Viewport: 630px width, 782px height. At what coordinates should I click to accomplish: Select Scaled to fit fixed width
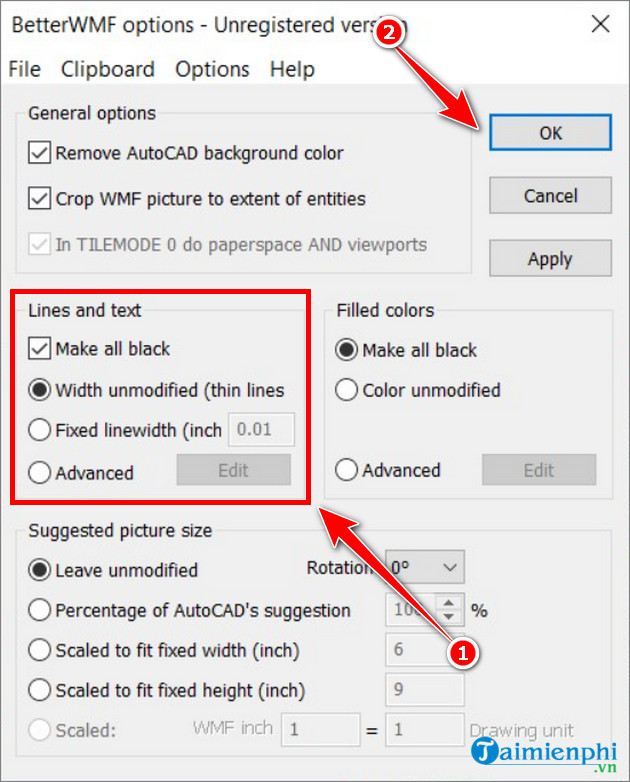coord(40,651)
